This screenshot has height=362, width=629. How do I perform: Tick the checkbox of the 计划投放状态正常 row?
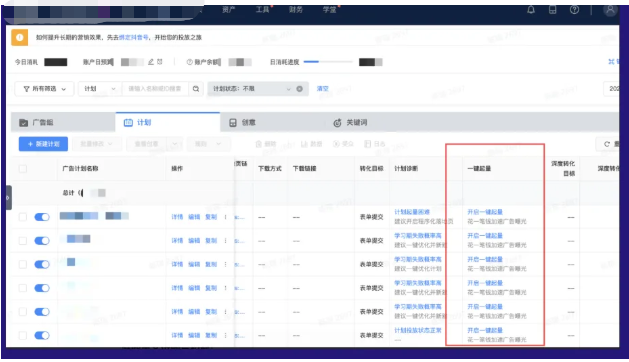pyautogui.click(x=23, y=335)
